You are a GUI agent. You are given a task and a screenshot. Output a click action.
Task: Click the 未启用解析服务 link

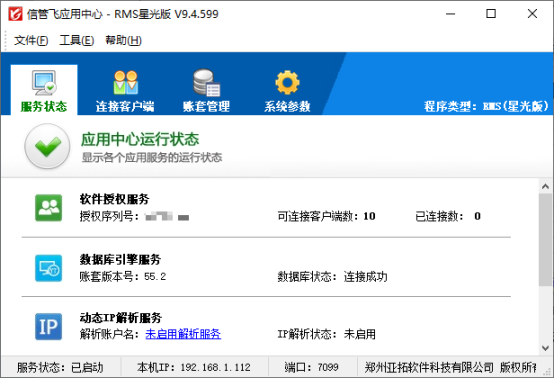pos(183,334)
